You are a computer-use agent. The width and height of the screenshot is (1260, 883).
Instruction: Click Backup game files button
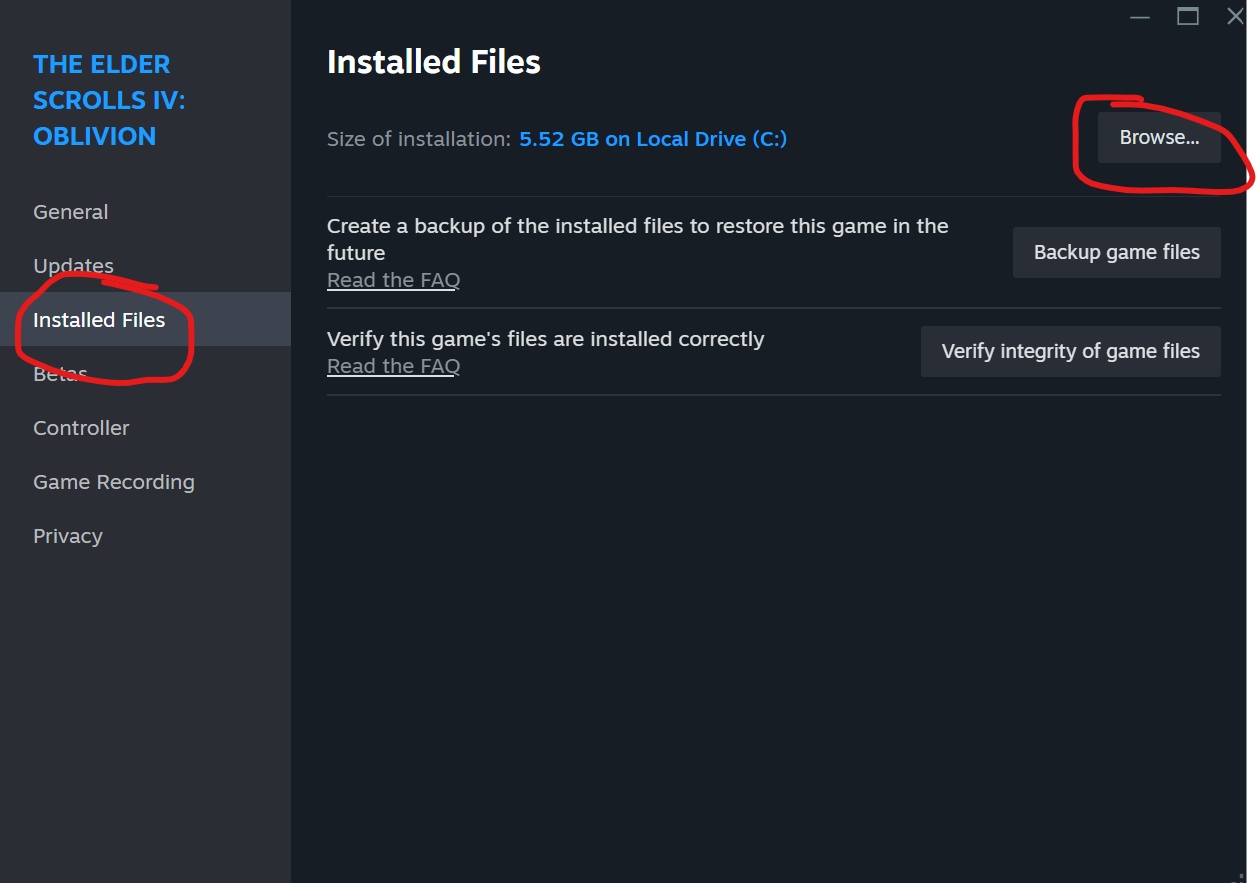pos(1116,252)
